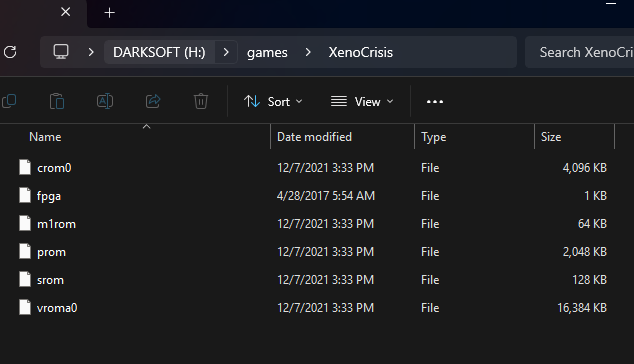The height and width of the screenshot is (364, 634).
Task: Select file named fpga
Action: tap(49, 196)
